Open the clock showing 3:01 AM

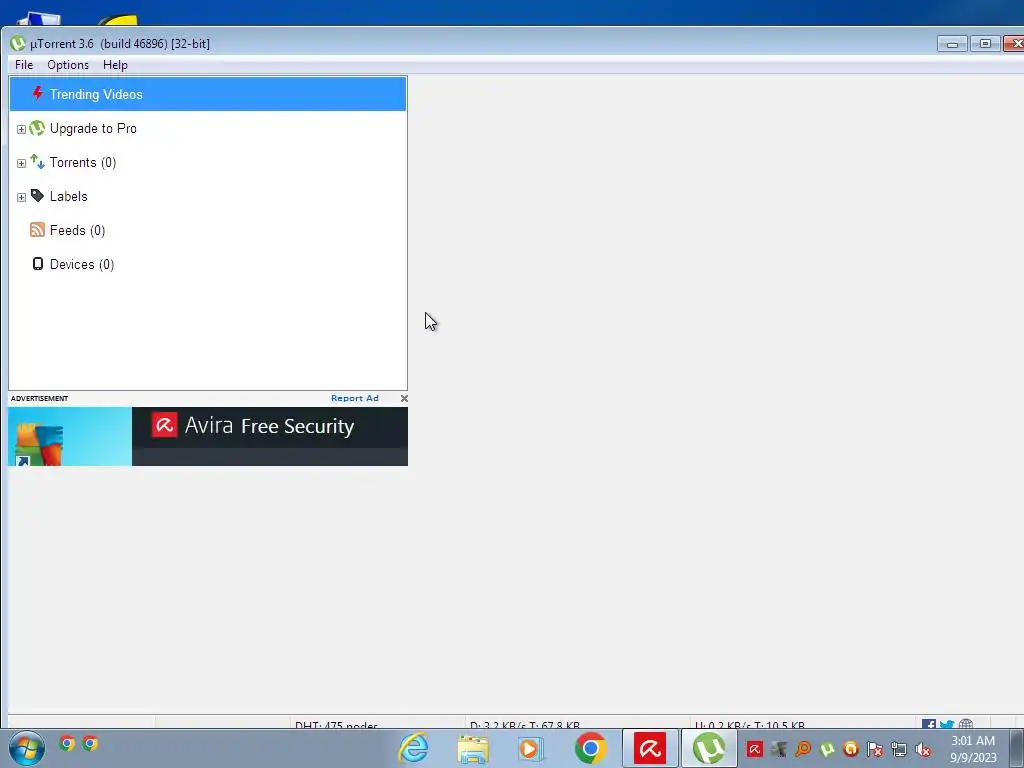[x=973, y=749]
